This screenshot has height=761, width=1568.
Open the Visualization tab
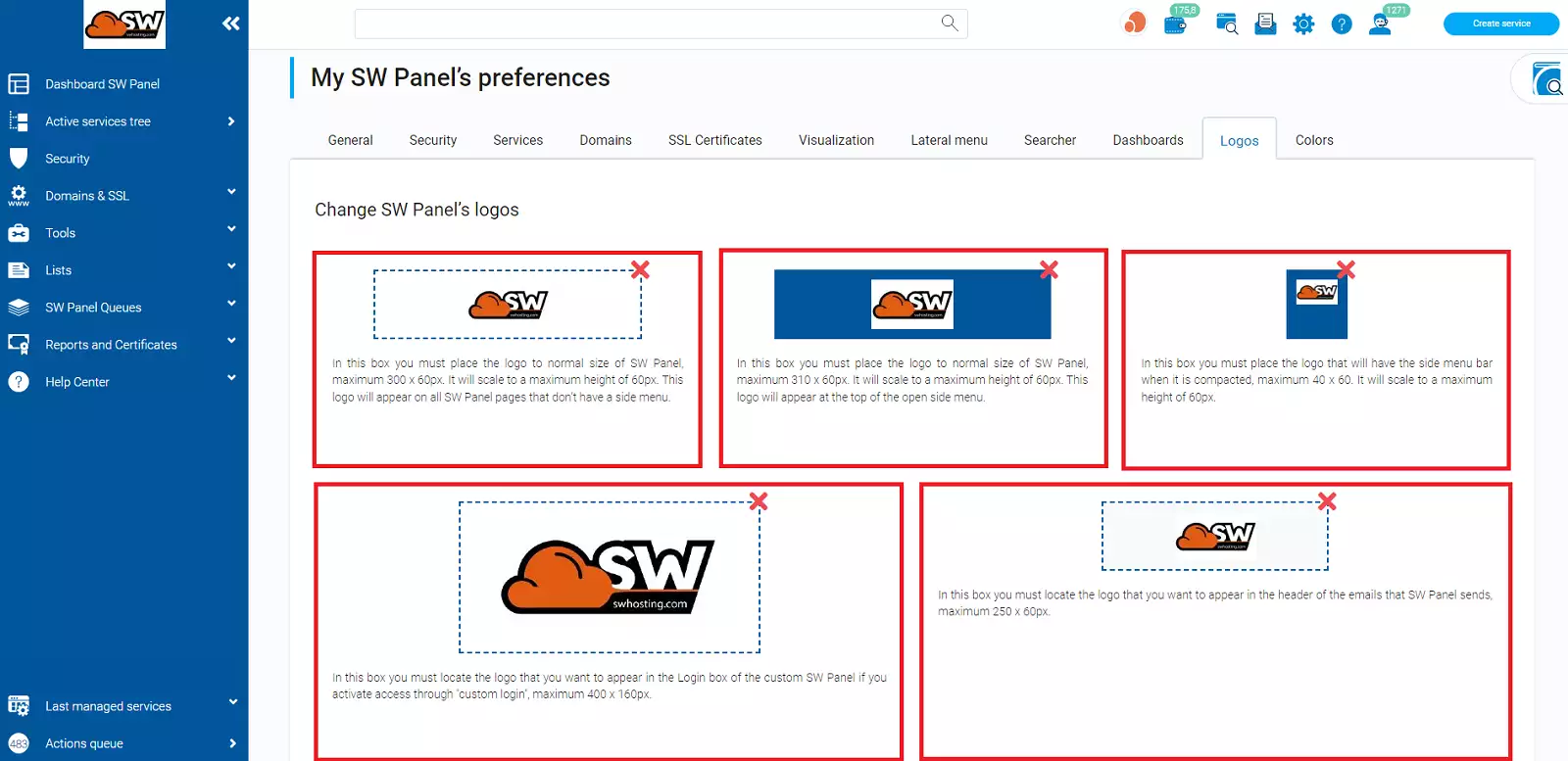836,140
